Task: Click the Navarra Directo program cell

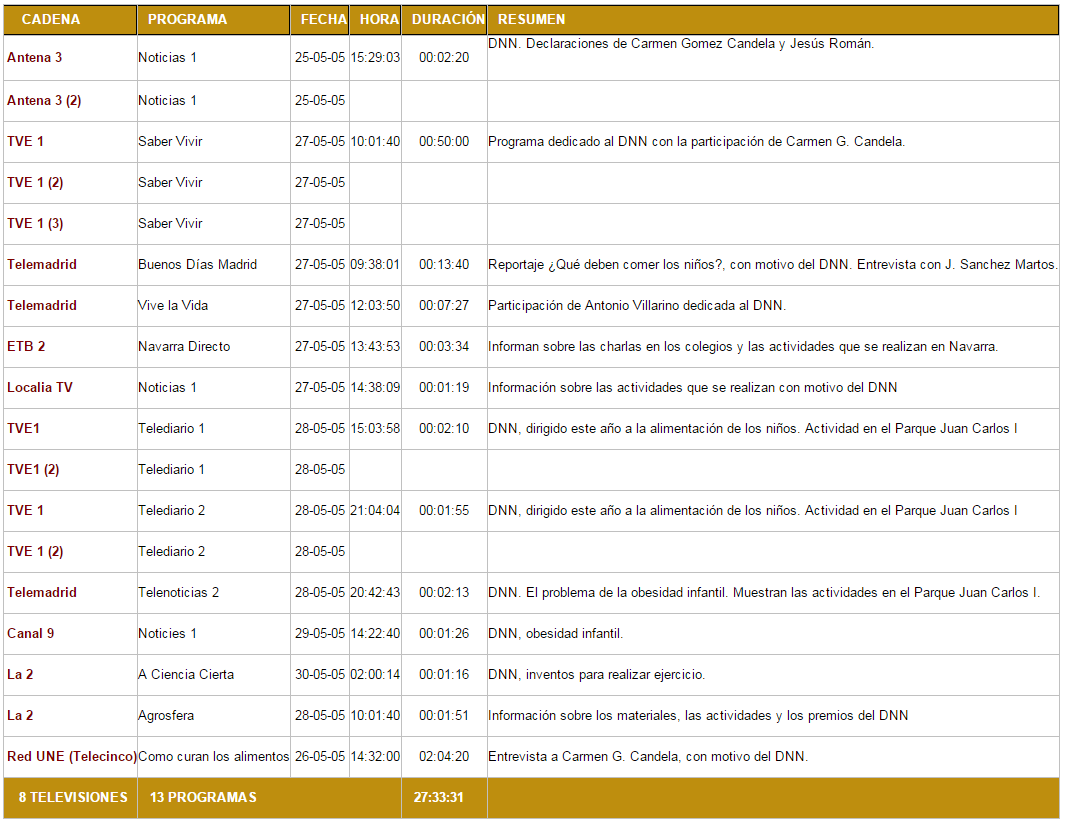Action: (x=184, y=347)
